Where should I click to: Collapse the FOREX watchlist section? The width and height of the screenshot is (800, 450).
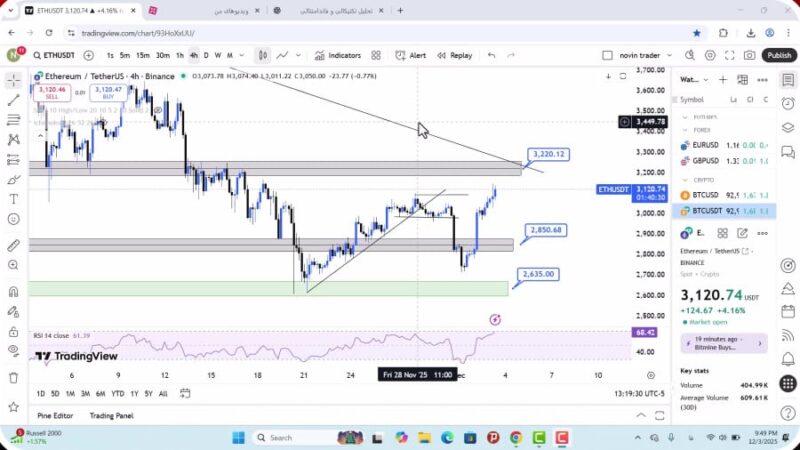click(685, 129)
